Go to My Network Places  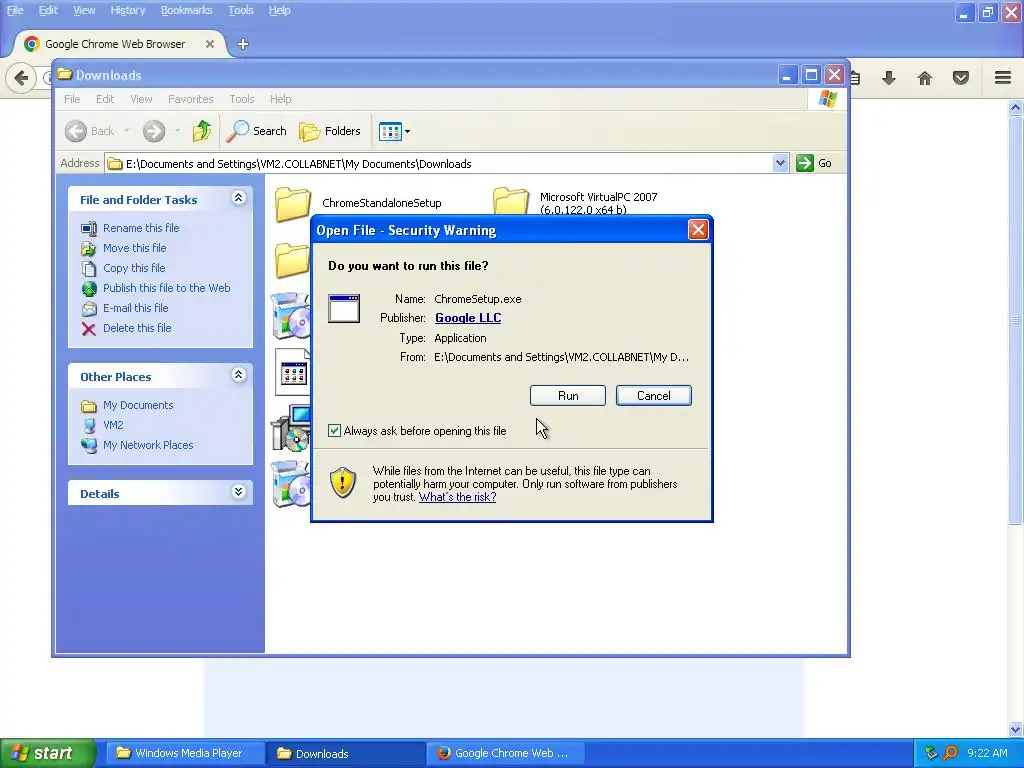coord(148,445)
